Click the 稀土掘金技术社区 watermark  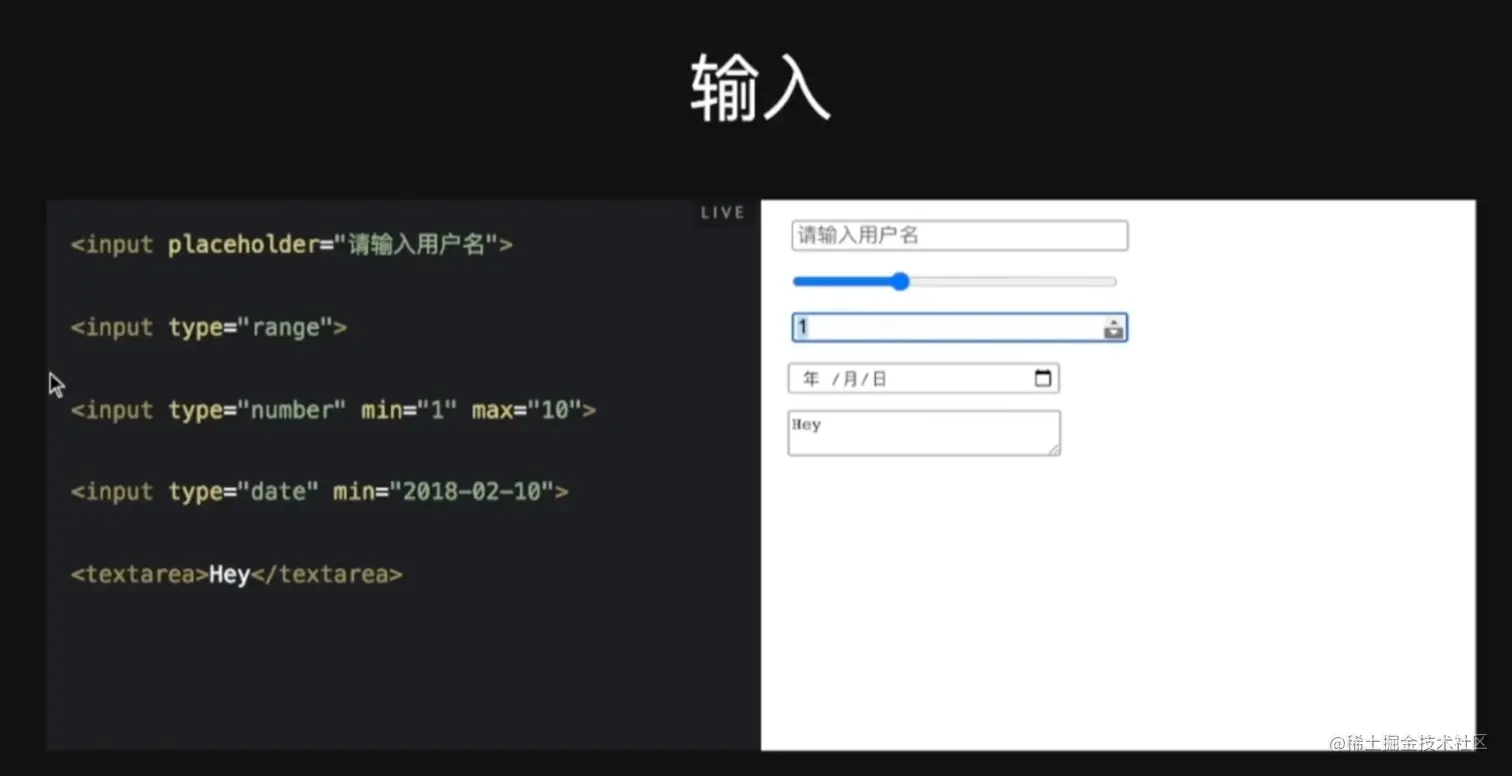[1412, 744]
